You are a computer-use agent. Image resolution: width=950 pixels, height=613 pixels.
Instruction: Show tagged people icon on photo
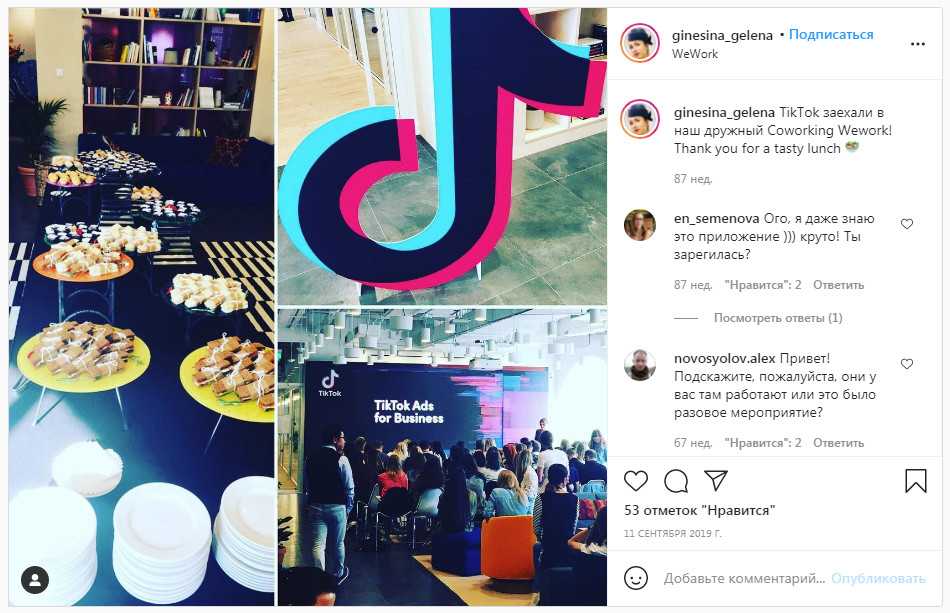coord(35,580)
